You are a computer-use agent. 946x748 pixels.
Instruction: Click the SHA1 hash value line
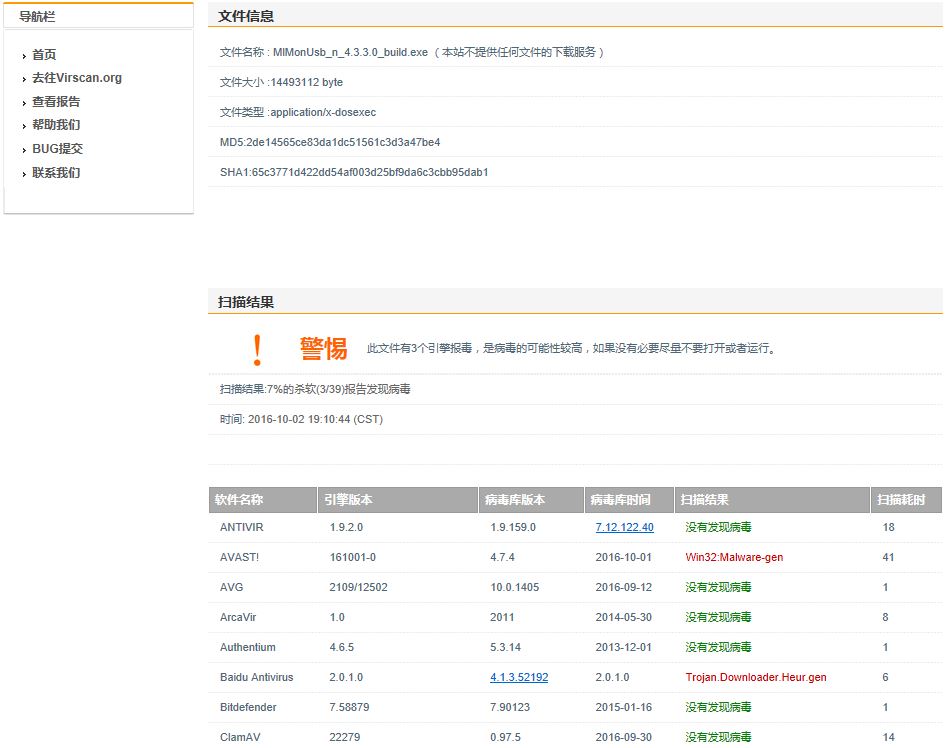click(354, 172)
